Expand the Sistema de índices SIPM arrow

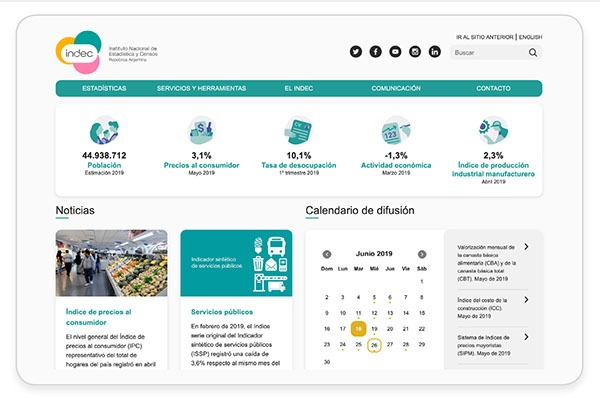[527, 337]
